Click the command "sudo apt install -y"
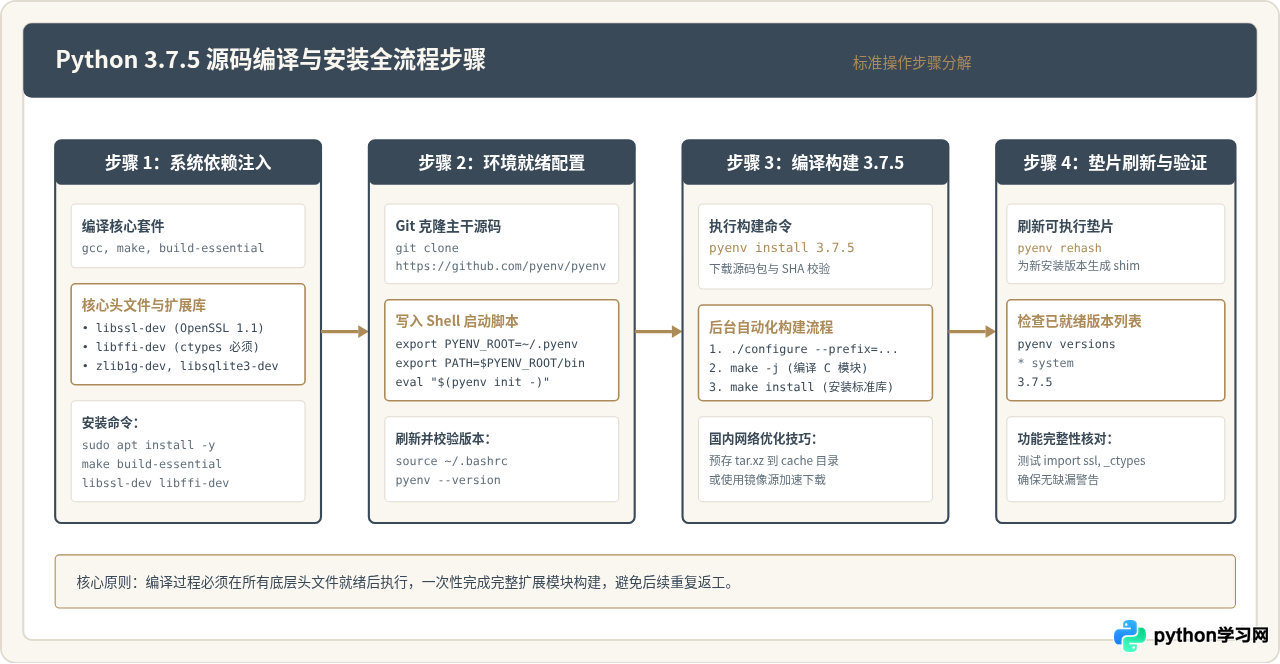Viewport: 1280px width, 664px height. tap(148, 445)
